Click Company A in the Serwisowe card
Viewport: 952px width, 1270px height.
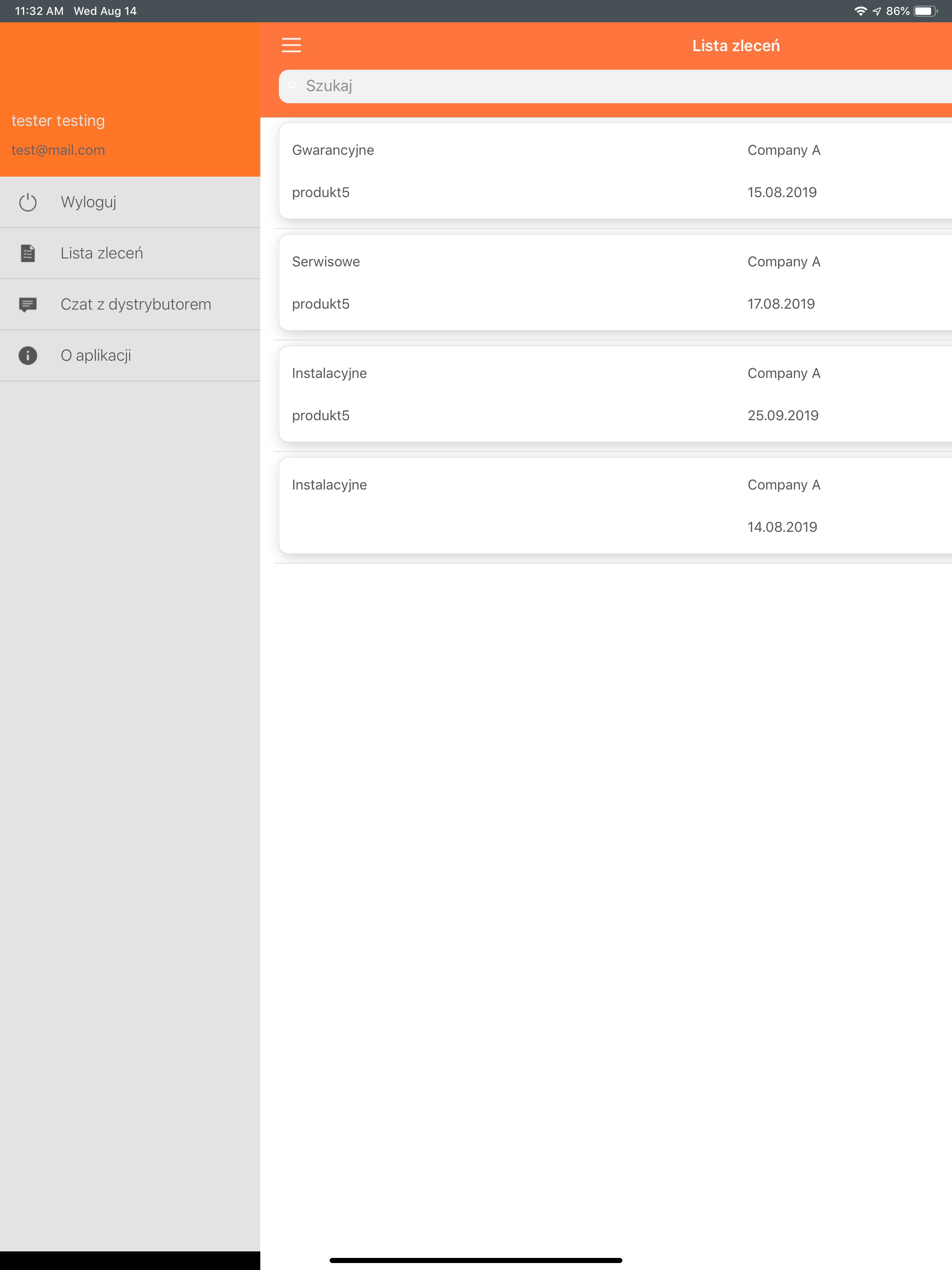784,261
